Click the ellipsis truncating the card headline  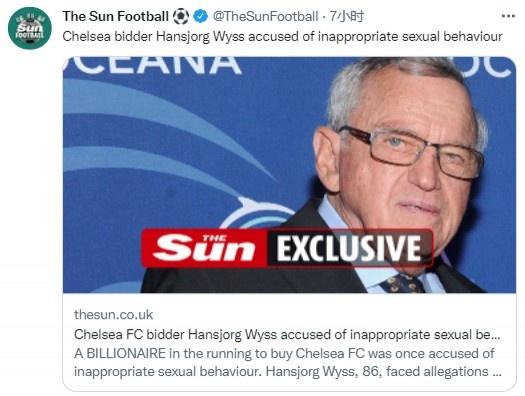click(x=495, y=335)
